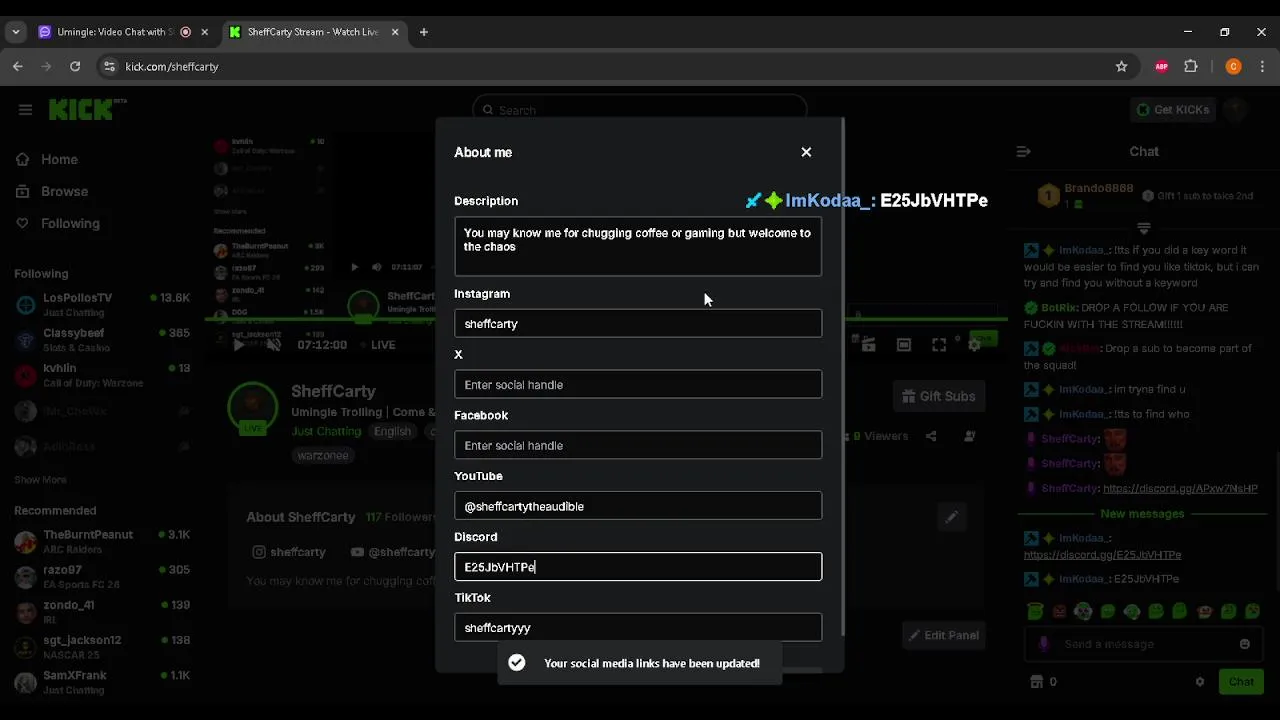Click the share icon next to Viewers

coord(931,436)
